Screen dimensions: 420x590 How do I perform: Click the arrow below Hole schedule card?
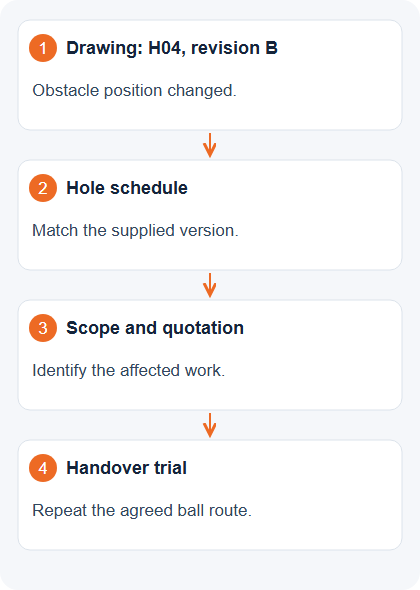[210, 285]
